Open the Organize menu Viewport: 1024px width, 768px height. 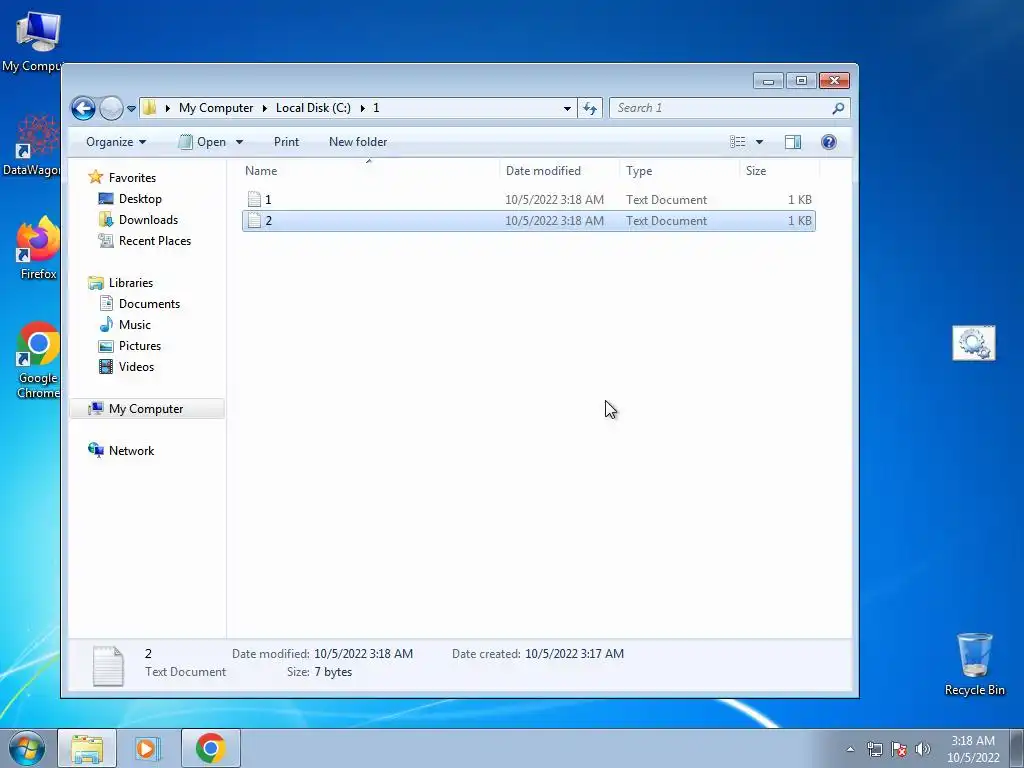[x=116, y=142]
